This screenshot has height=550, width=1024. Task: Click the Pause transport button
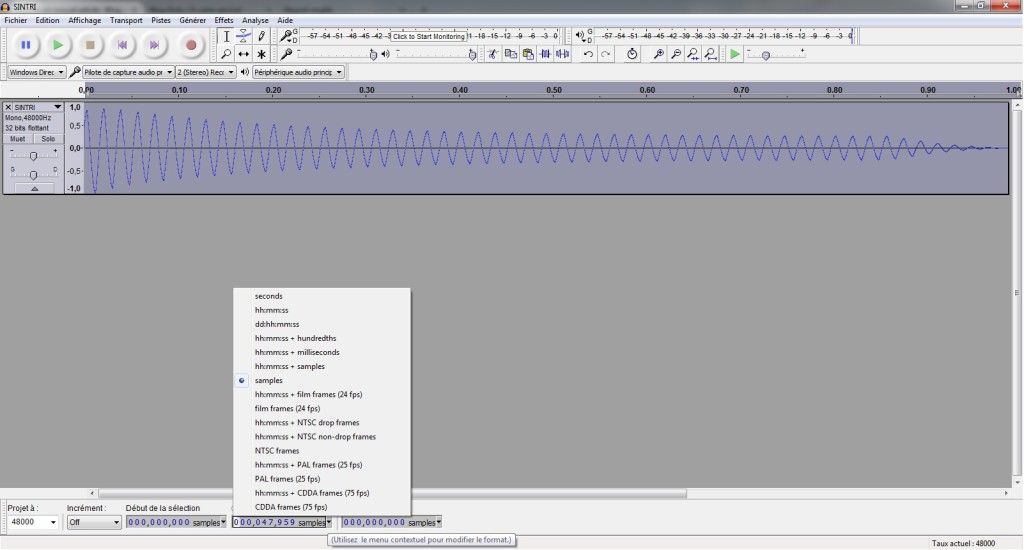tap(25, 45)
